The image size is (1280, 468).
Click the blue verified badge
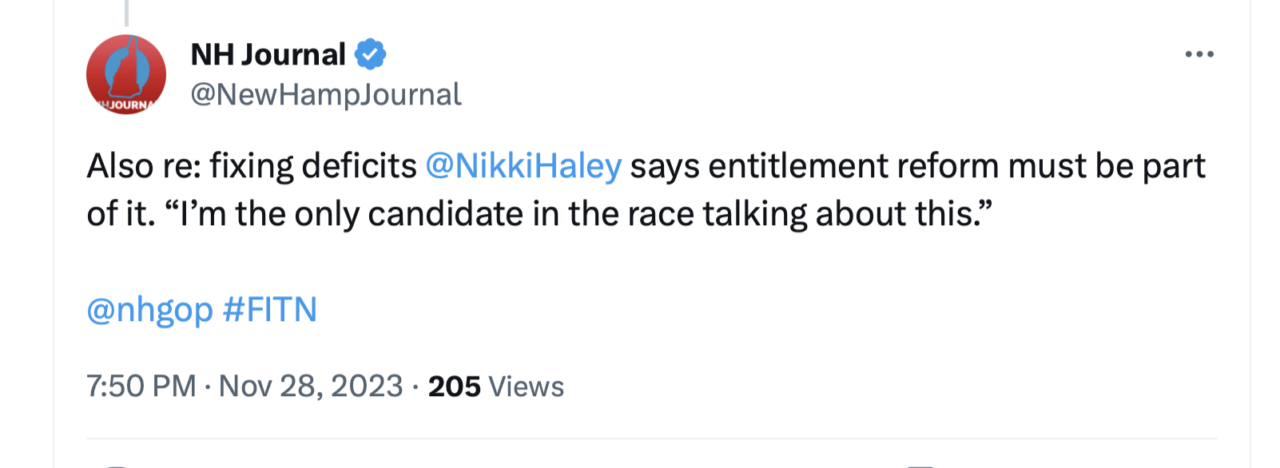pyautogui.click(x=372, y=54)
